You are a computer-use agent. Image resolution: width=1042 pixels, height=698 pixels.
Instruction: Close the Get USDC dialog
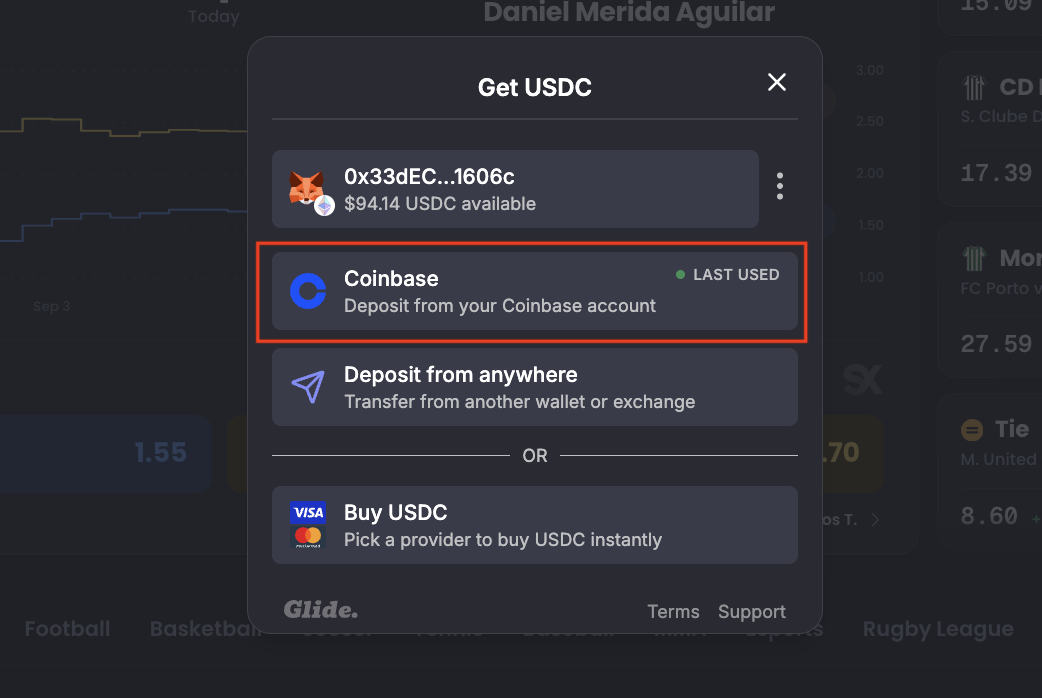[776, 82]
